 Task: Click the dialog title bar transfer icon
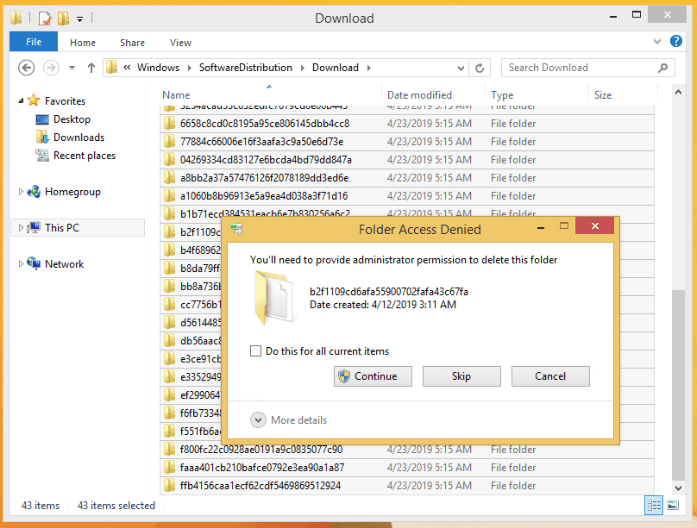point(237,229)
